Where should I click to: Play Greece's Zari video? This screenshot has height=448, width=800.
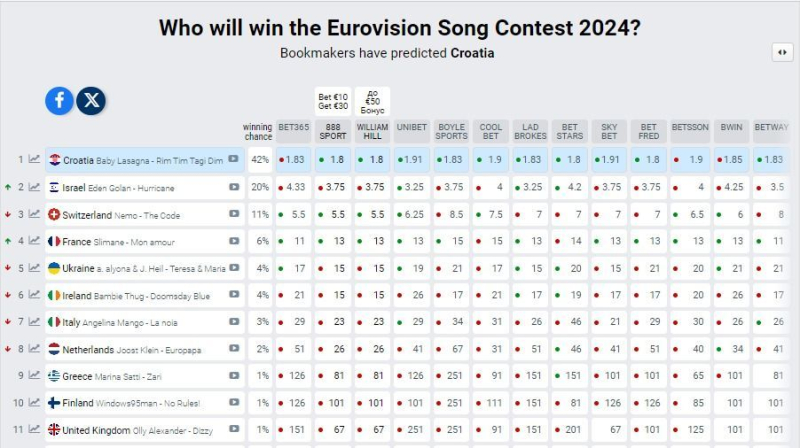(x=234, y=376)
